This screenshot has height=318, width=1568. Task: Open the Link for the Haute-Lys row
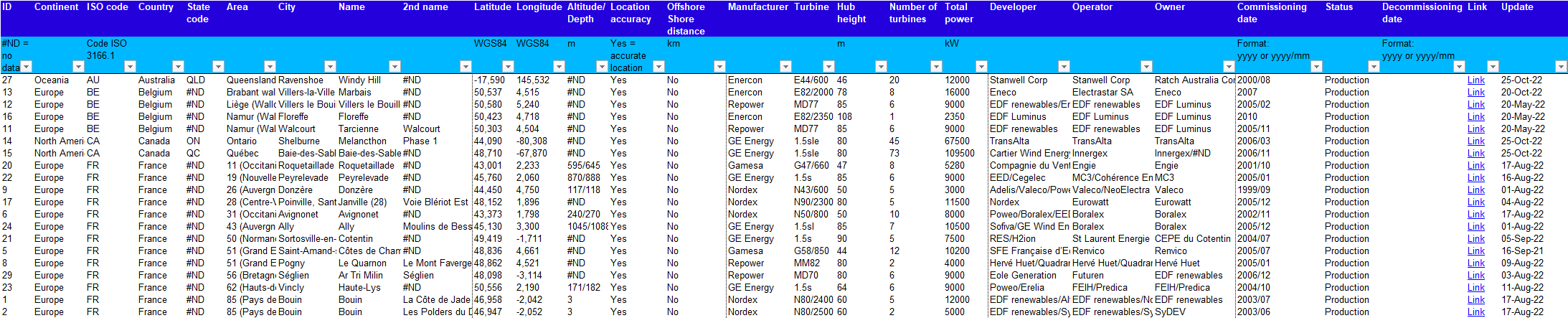point(1475,288)
